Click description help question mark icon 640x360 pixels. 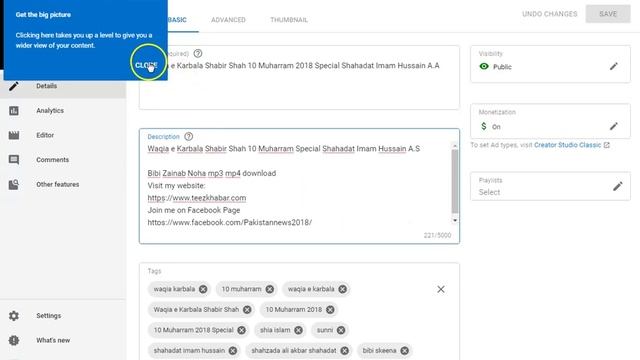tap(189, 136)
